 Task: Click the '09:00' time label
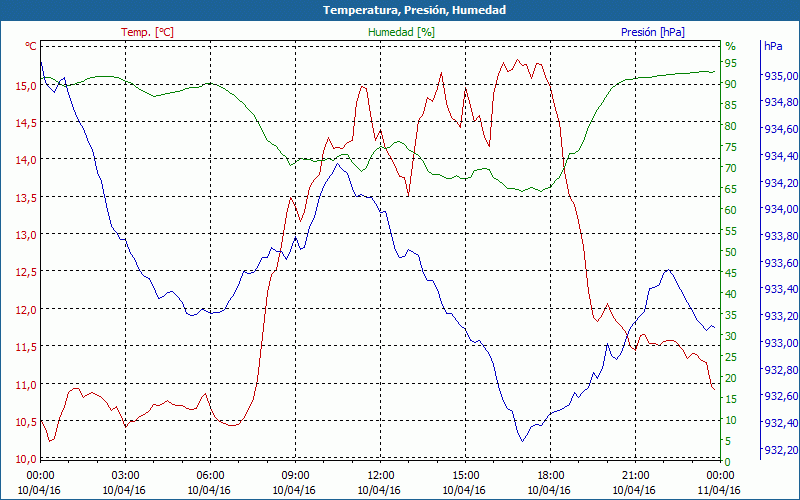click(295, 476)
